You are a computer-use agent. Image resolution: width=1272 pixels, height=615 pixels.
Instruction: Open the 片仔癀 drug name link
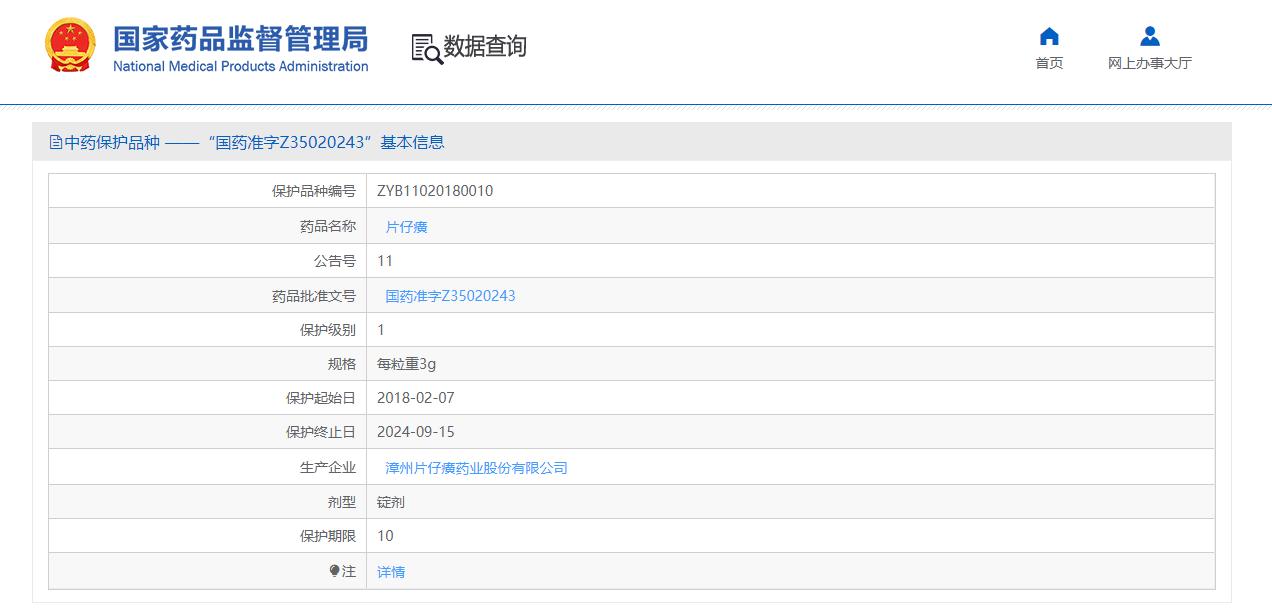pos(405,226)
